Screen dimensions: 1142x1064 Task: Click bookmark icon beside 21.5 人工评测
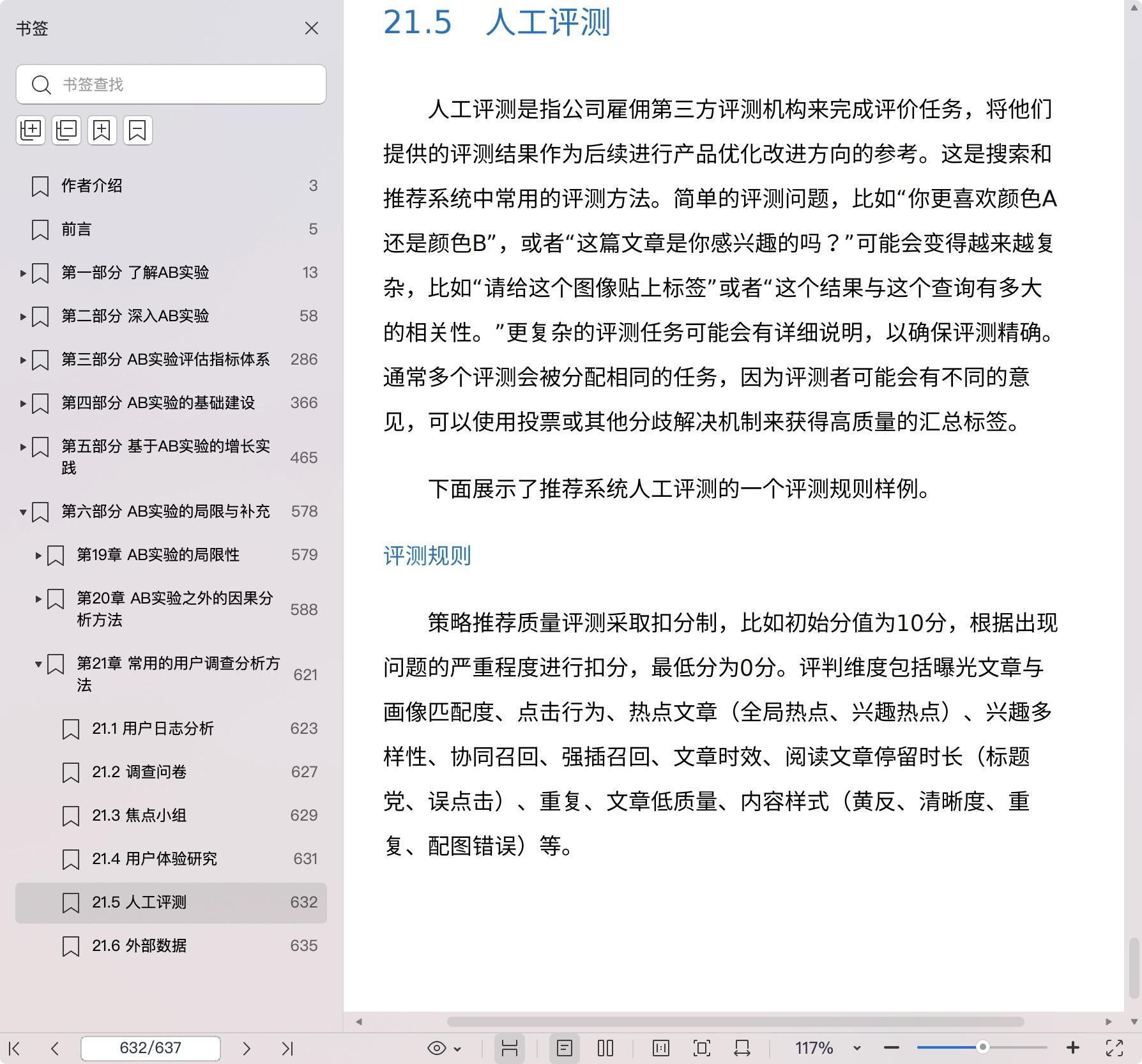(70, 903)
